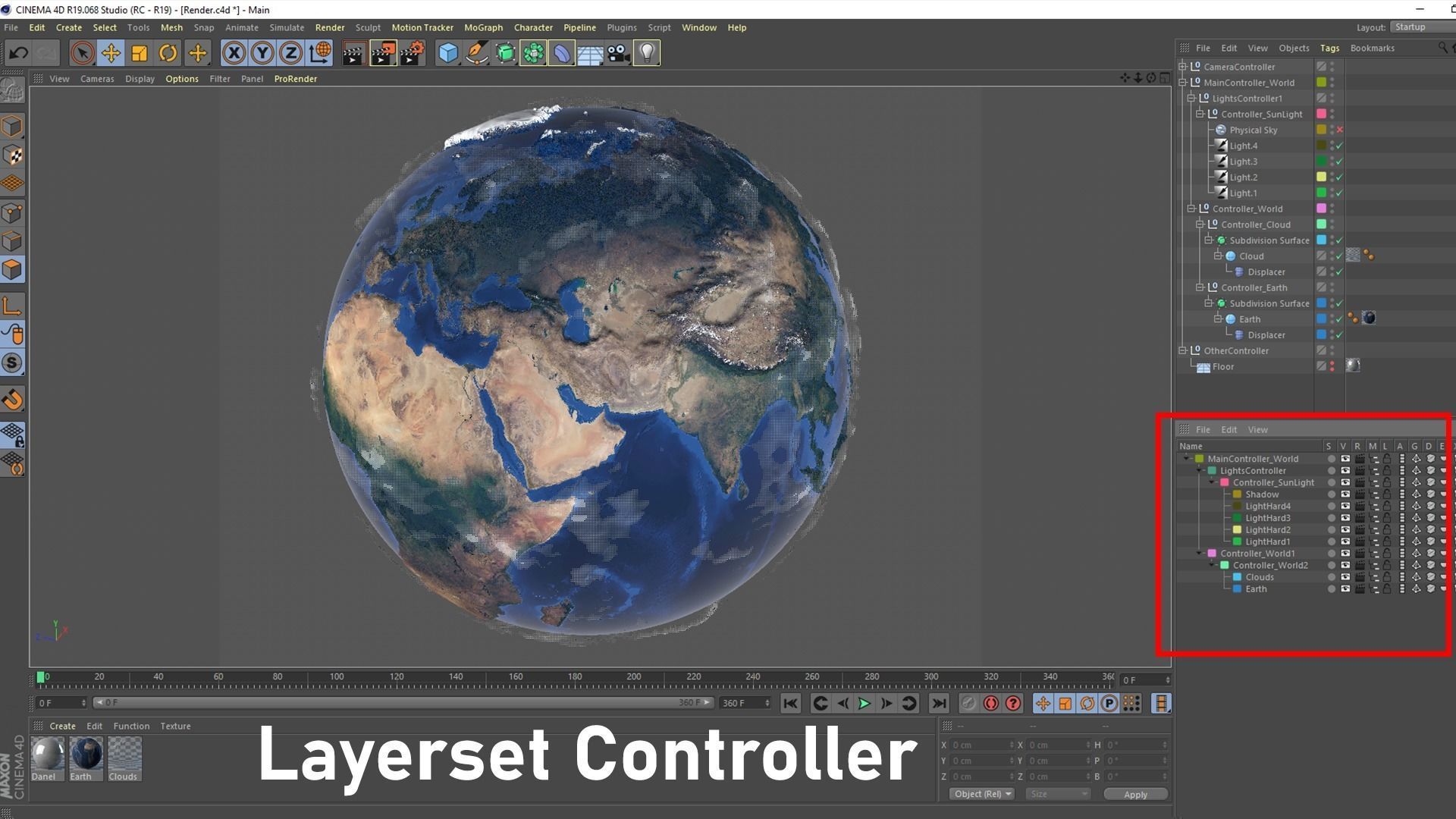Select the Move tool in top toolbar

coord(111,53)
